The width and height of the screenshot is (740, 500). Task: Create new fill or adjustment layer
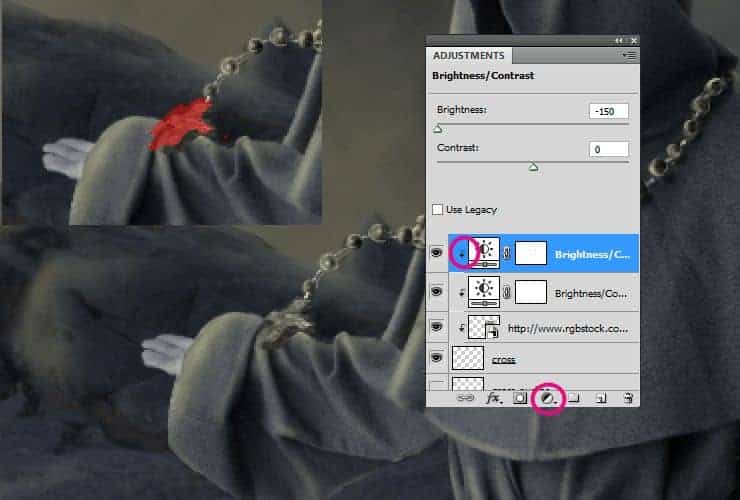tap(548, 398)
